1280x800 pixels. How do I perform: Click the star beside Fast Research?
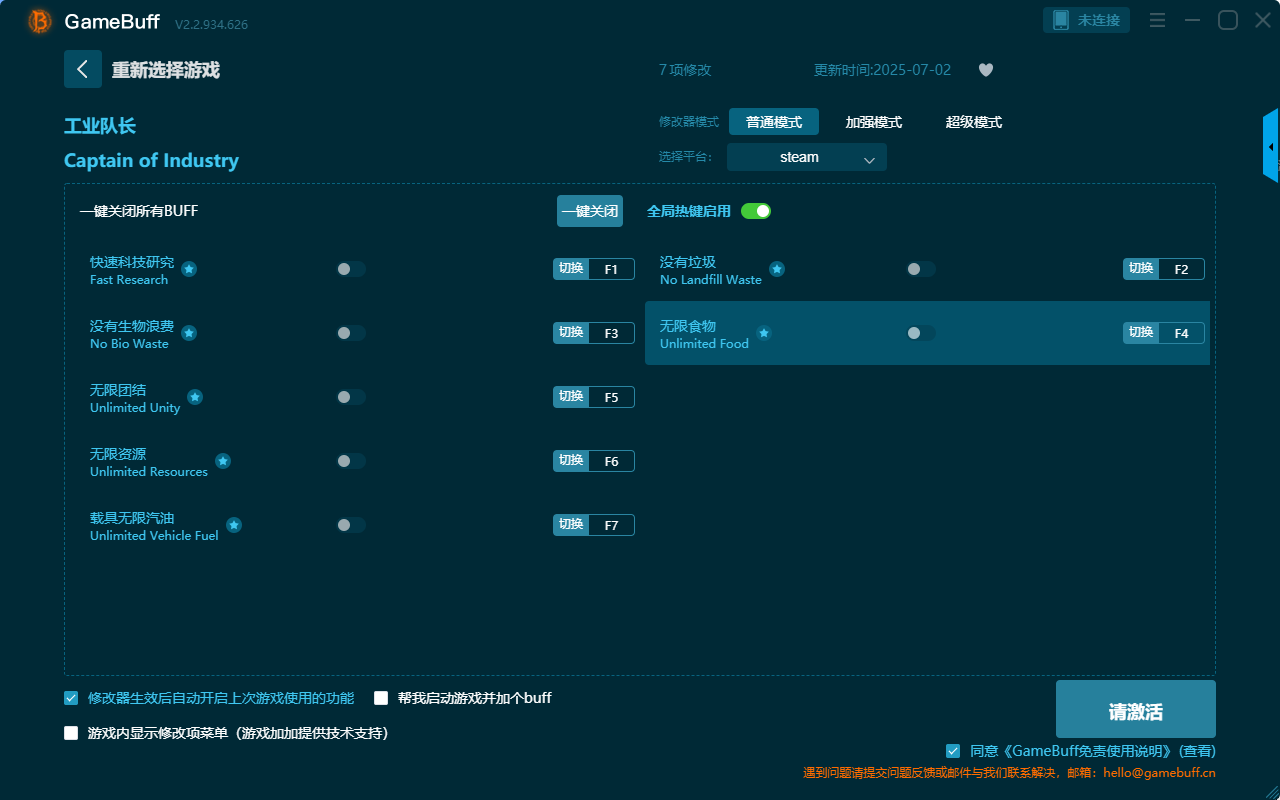pos(189,269)
